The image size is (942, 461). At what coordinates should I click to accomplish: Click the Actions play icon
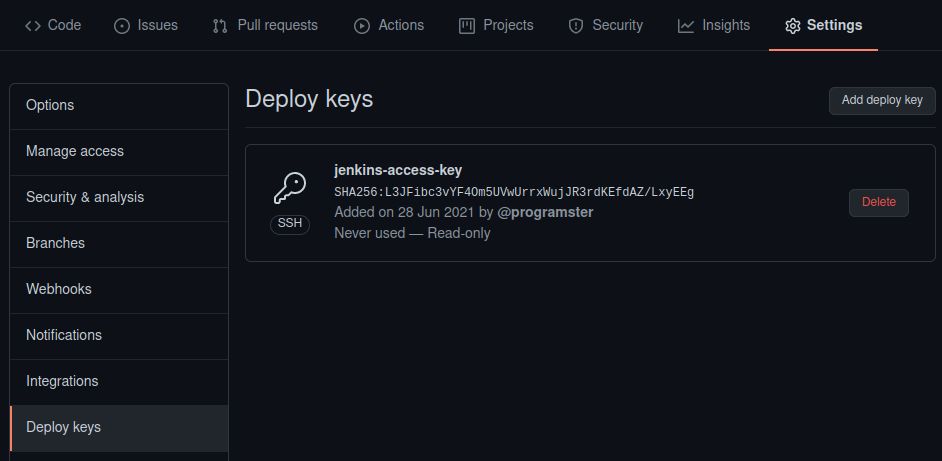(362, 26)
